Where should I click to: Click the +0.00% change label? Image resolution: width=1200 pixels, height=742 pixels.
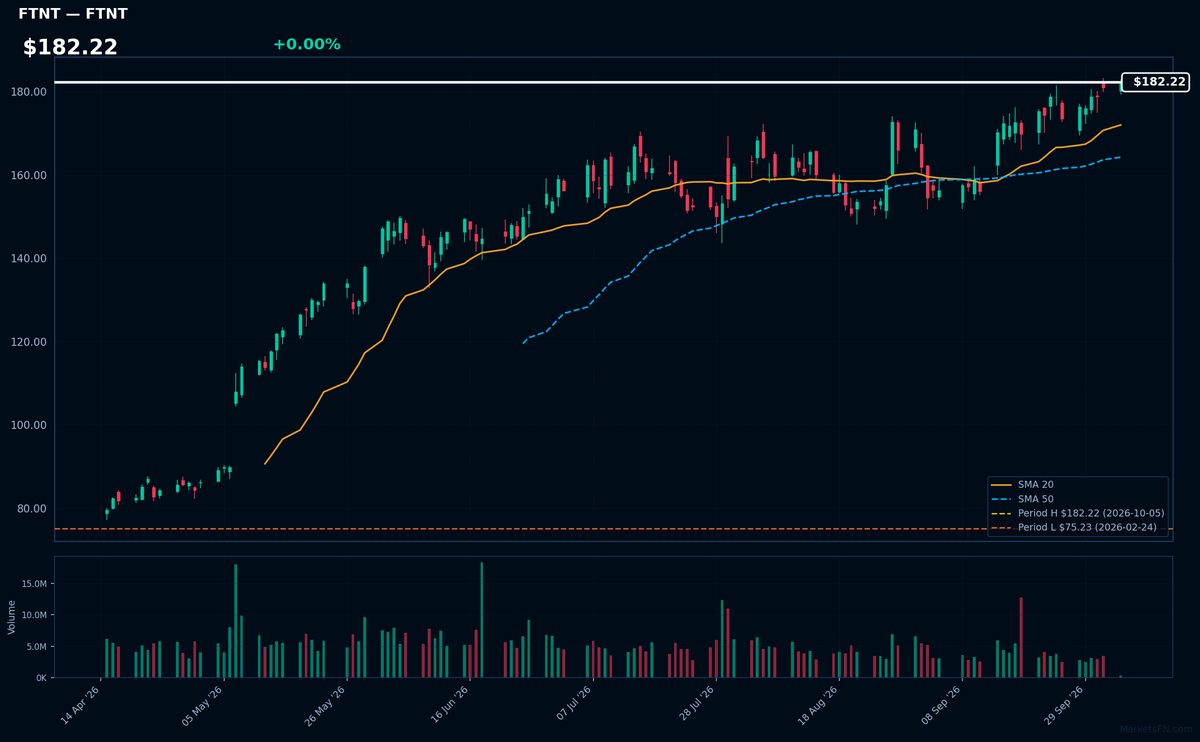coord(306,44)
